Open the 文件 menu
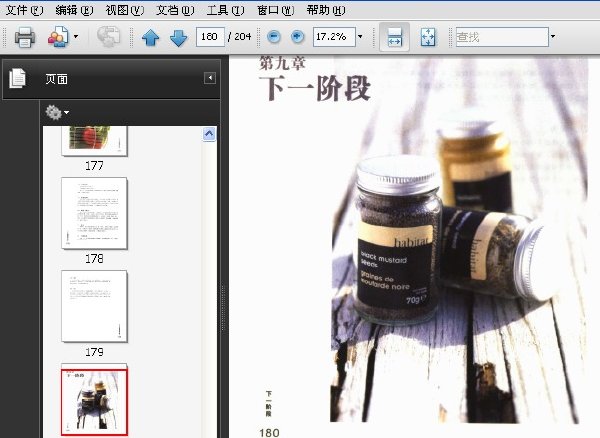This screenshot has width=600, height=438. coord(24,10)
